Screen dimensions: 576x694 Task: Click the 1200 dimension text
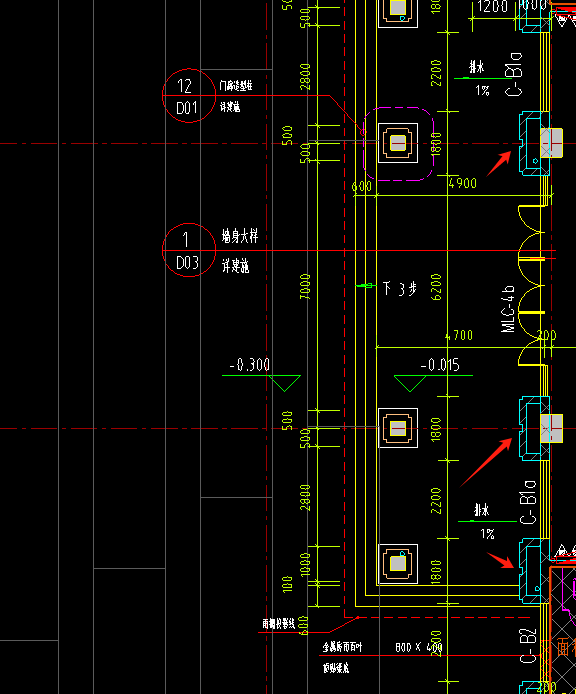tap(492, 7)
